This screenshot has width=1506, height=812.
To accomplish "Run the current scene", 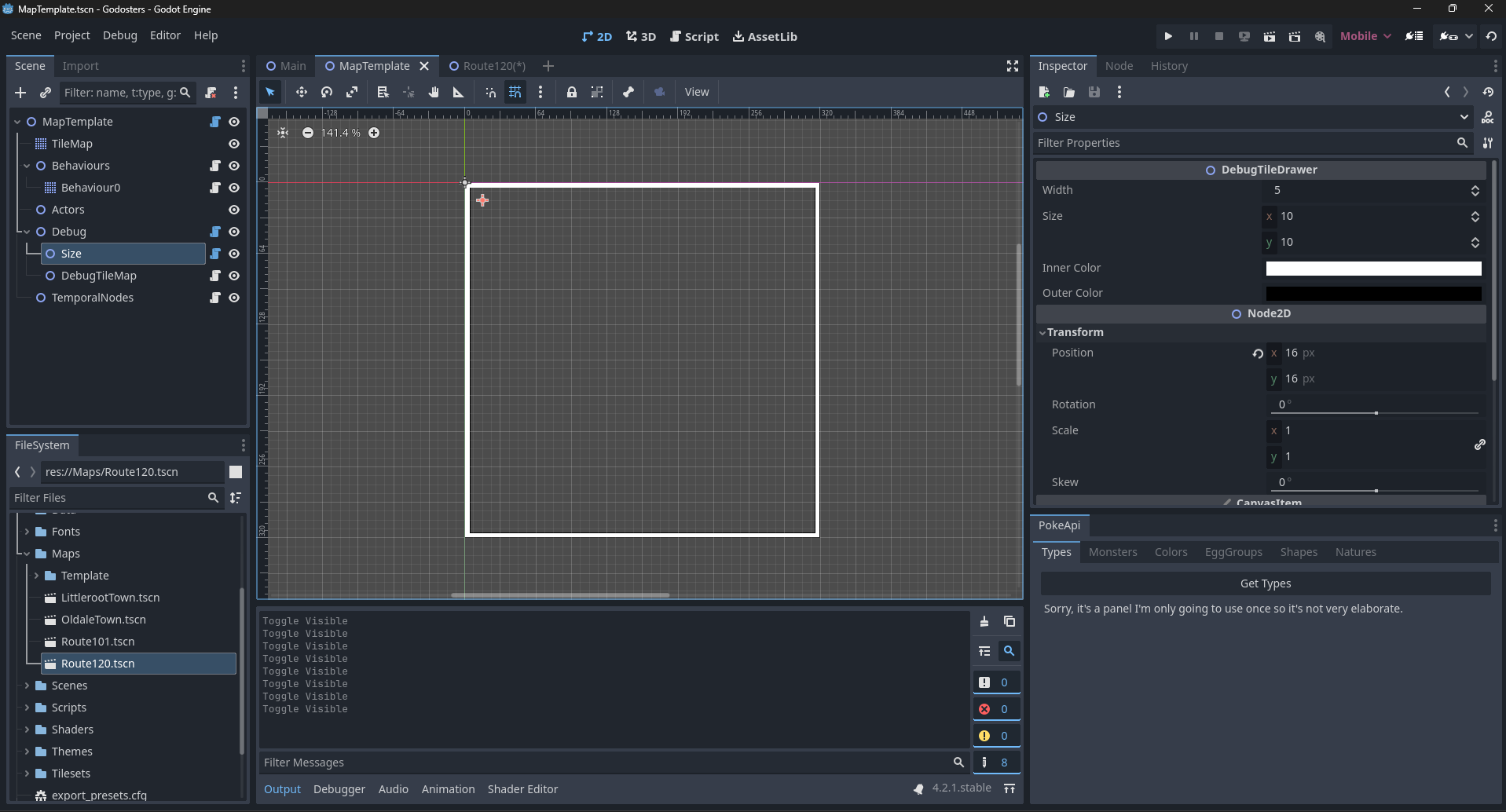I will pyautogui.click(x=1270, y=36).
